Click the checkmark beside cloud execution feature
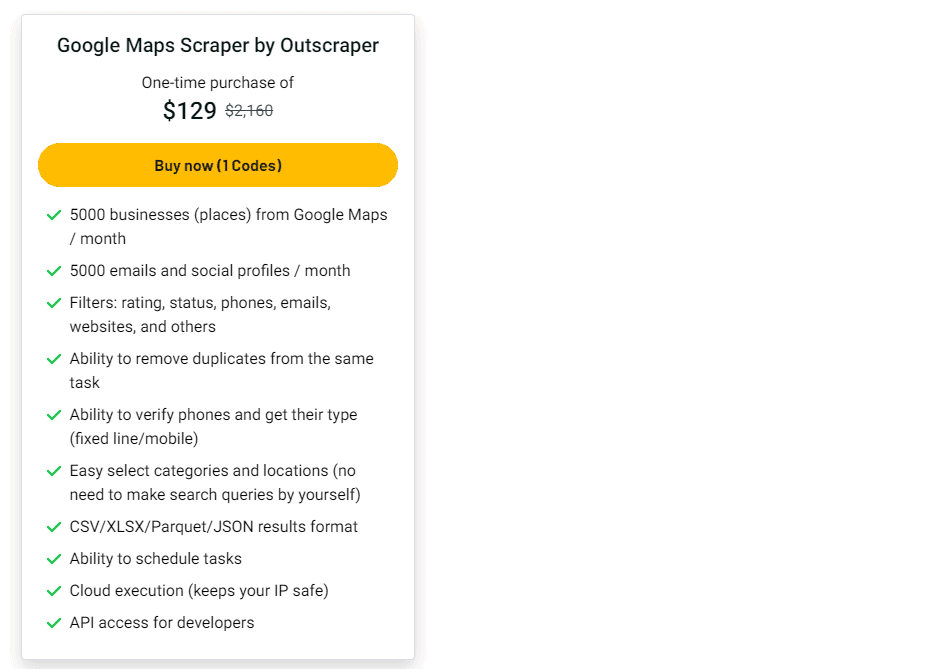 pyautogui.click(x=55, y=591)
